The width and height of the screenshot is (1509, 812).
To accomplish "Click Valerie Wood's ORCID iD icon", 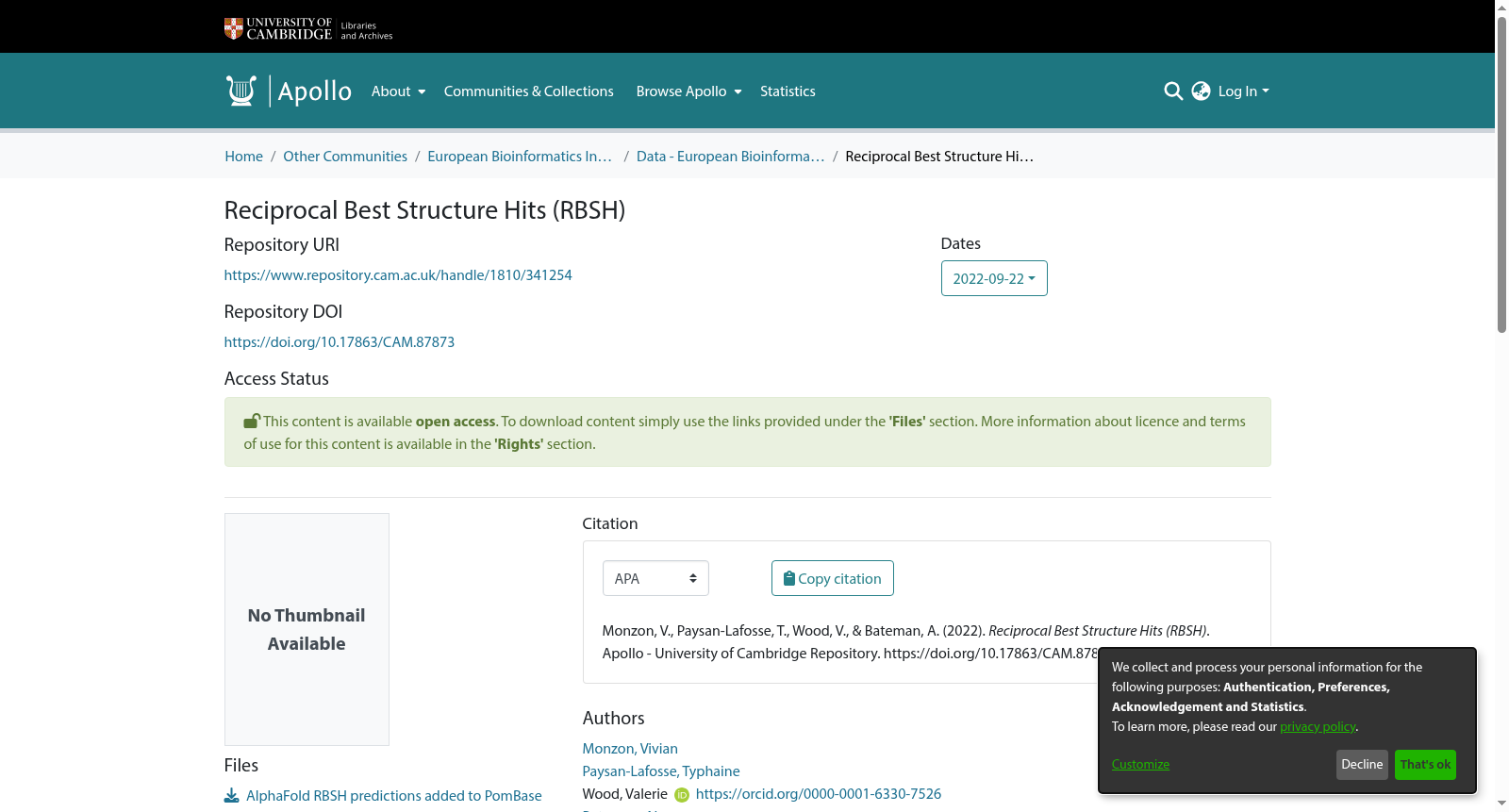I will coord(682,795).
